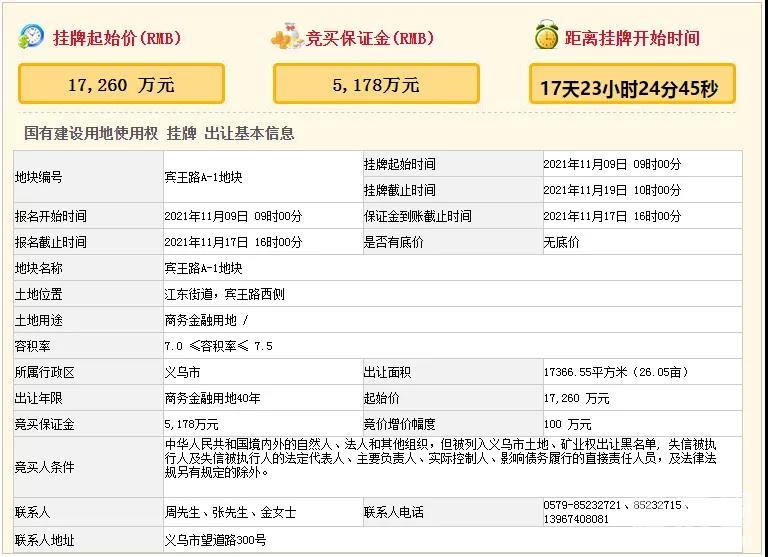Select land location 江东街道，宾王路西侧
The width and height of the screenshot is (768, 557).
(224, 294)
